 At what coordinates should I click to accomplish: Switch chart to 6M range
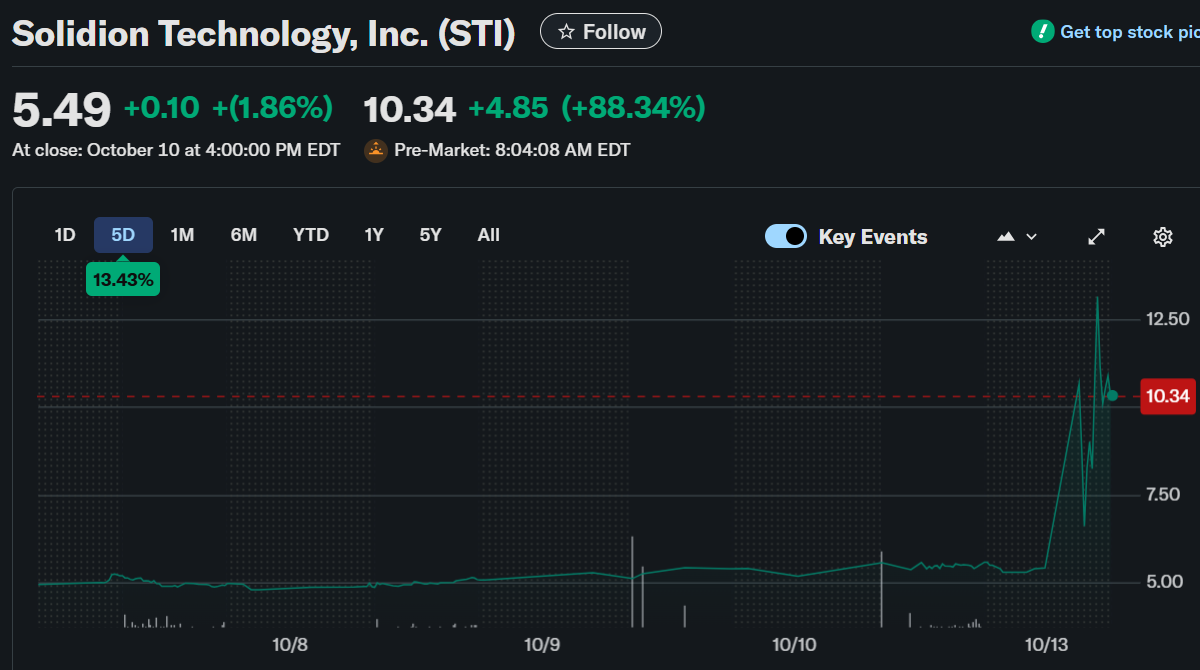click(x=244, y=235)
